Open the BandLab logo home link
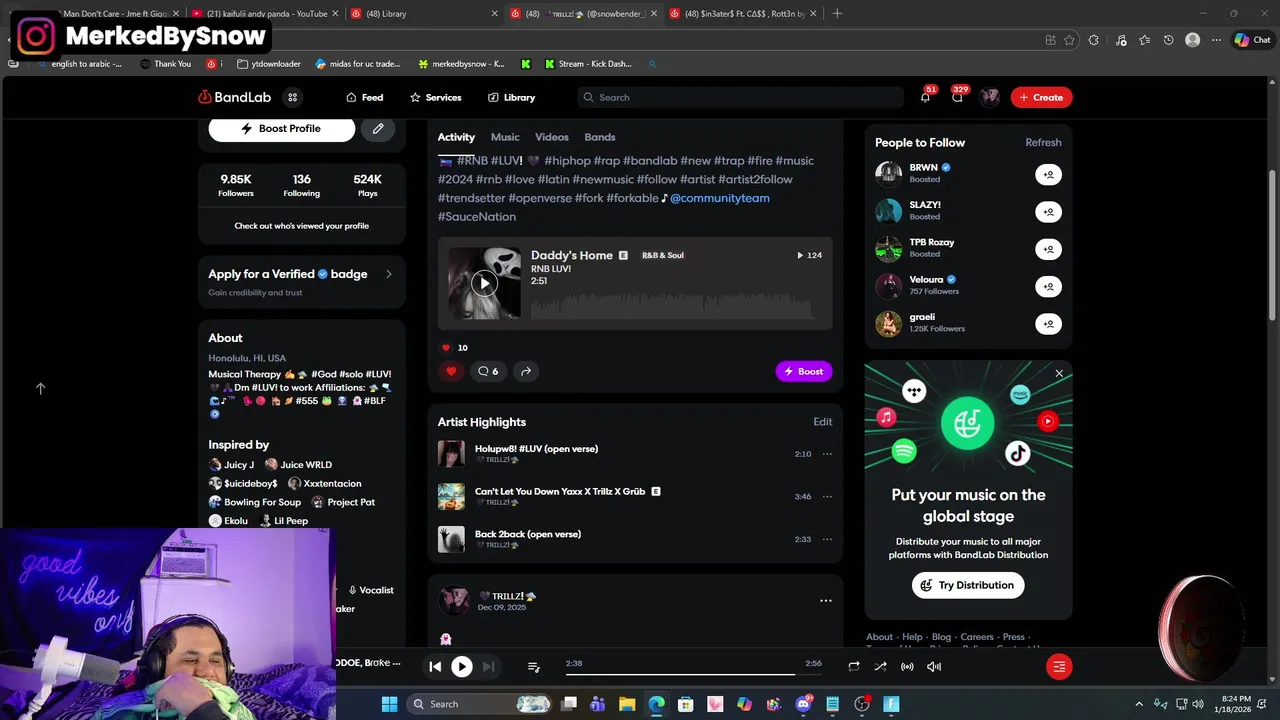Image resolution: width=1280 pixels, height=720 pixels. pyautogui.click(x=235, y=97)
